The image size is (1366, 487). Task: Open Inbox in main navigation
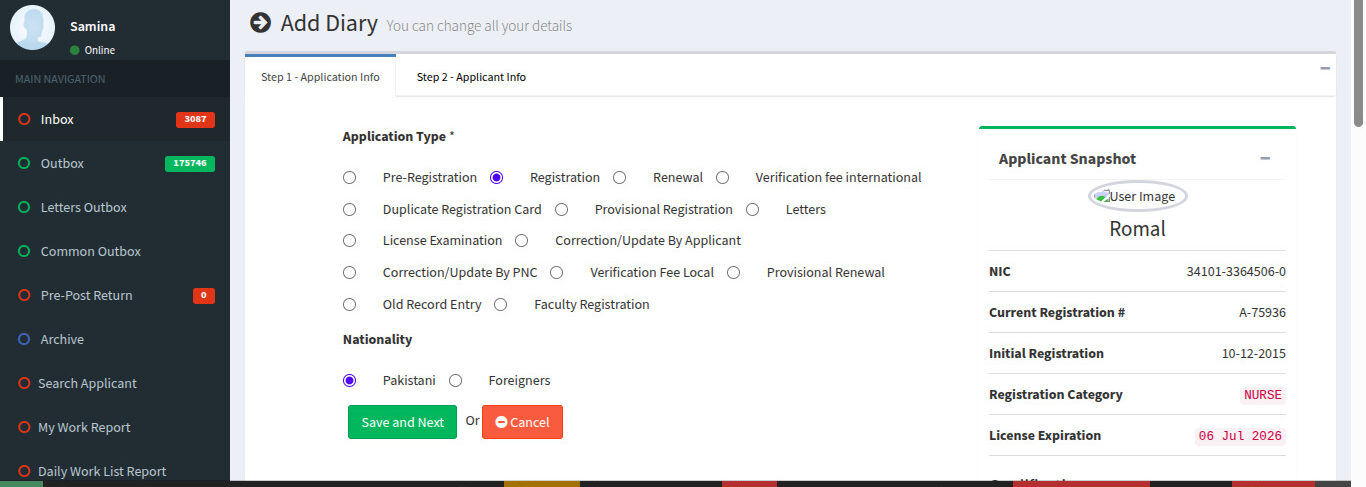(115, 119)
